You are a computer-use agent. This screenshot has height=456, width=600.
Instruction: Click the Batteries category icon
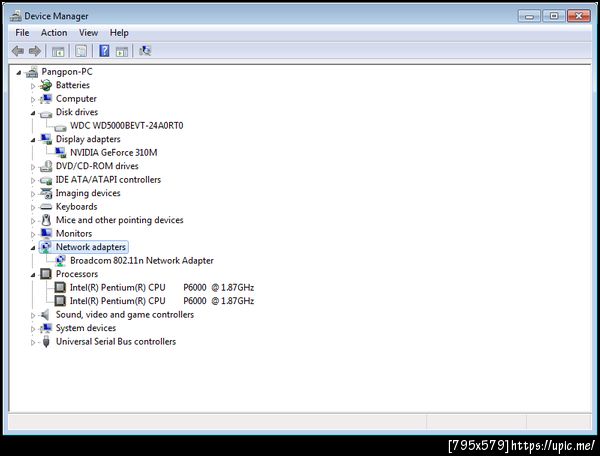coord(46,85)
